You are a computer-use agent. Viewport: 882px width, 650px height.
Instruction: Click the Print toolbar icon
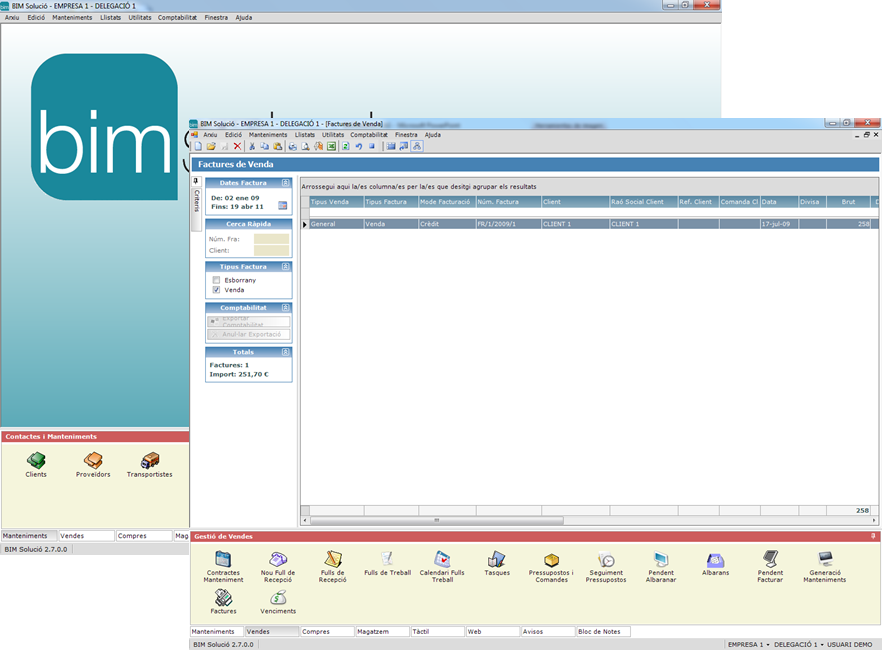pyautogui.click(x=292, y=146)
